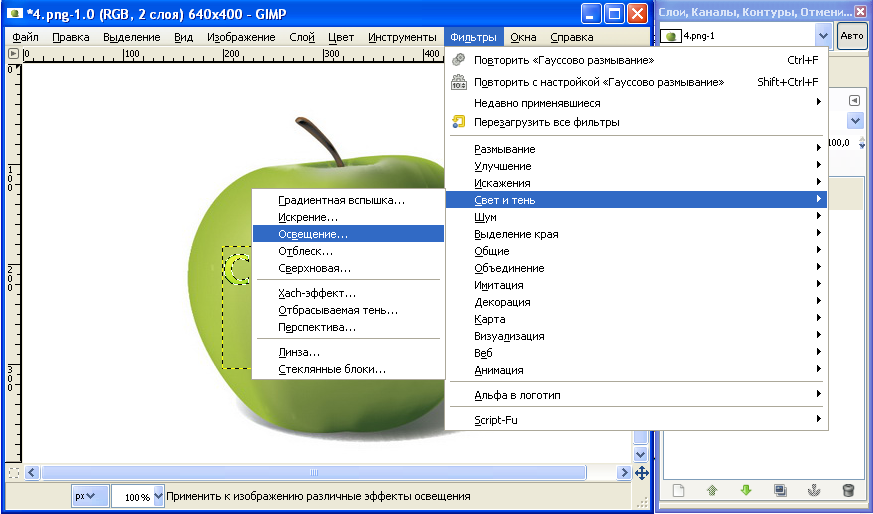Click the anchor layer icon

tap(814, 490)
